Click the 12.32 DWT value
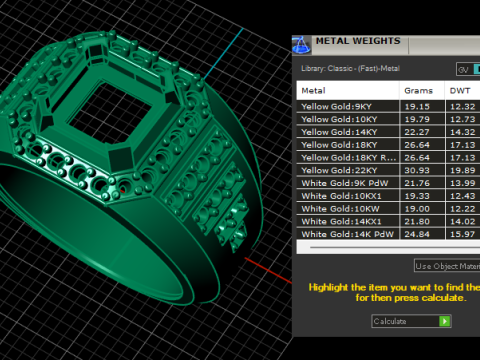This screenshot has width=480, height=360. point(463,107)
